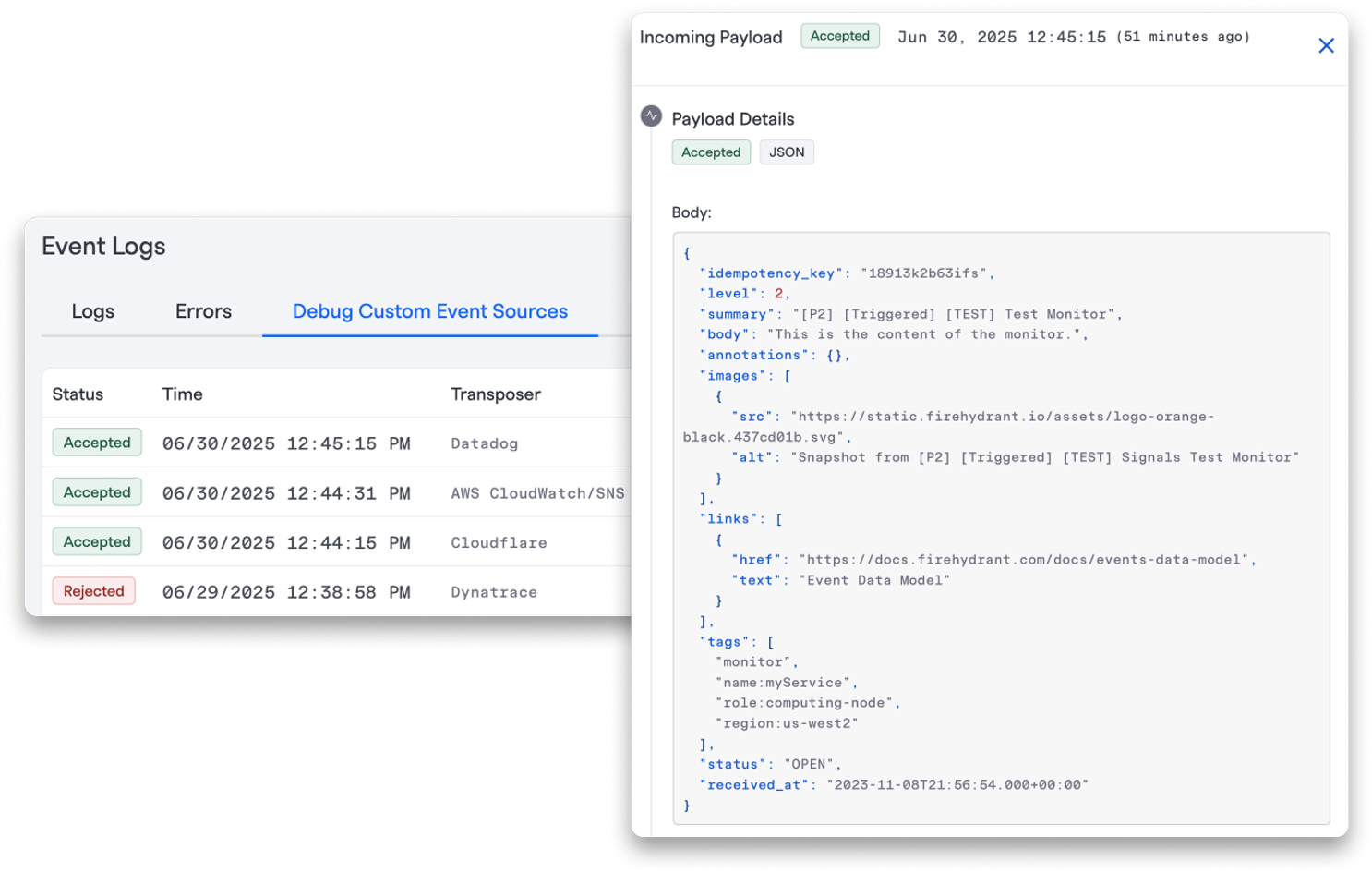Click the Jun 30, 2025 12:45:15 header timestamp

pos(1002,37)
